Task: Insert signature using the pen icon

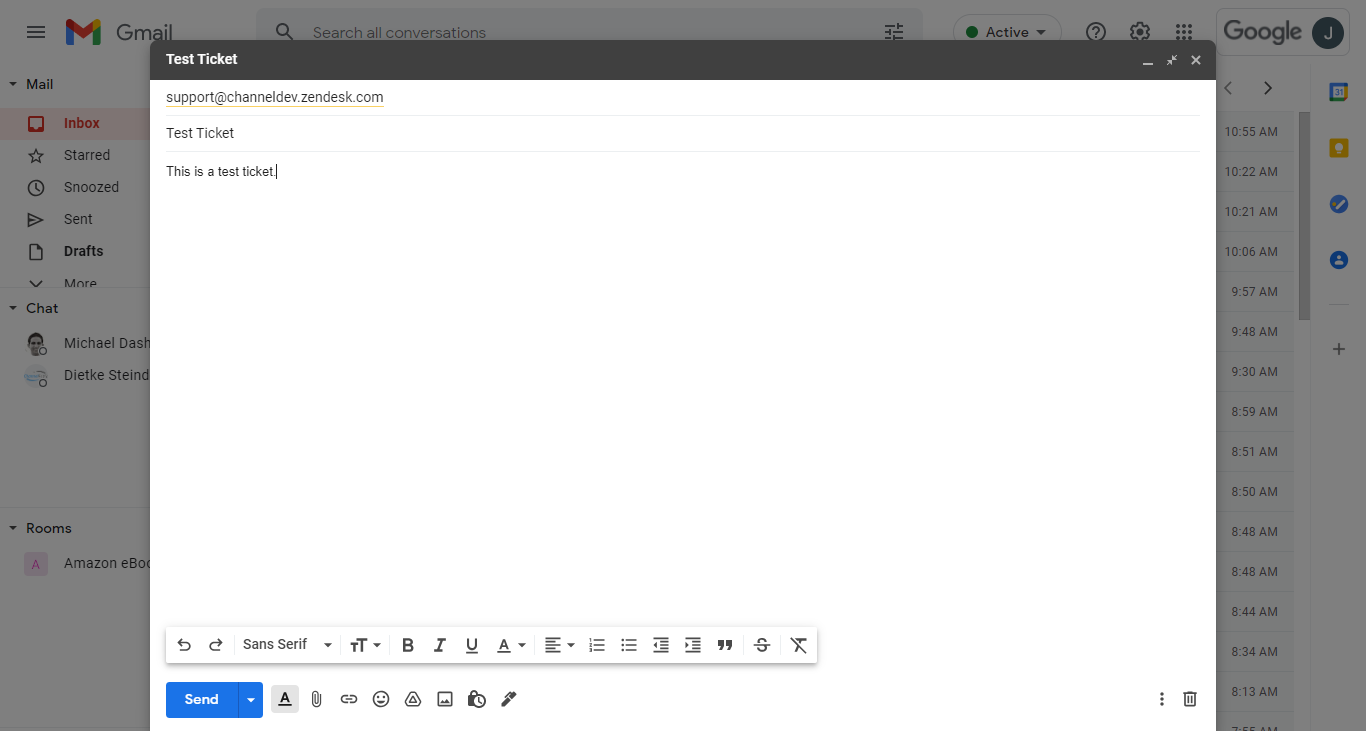Action: pyautogui.click(x=508, y=699)
